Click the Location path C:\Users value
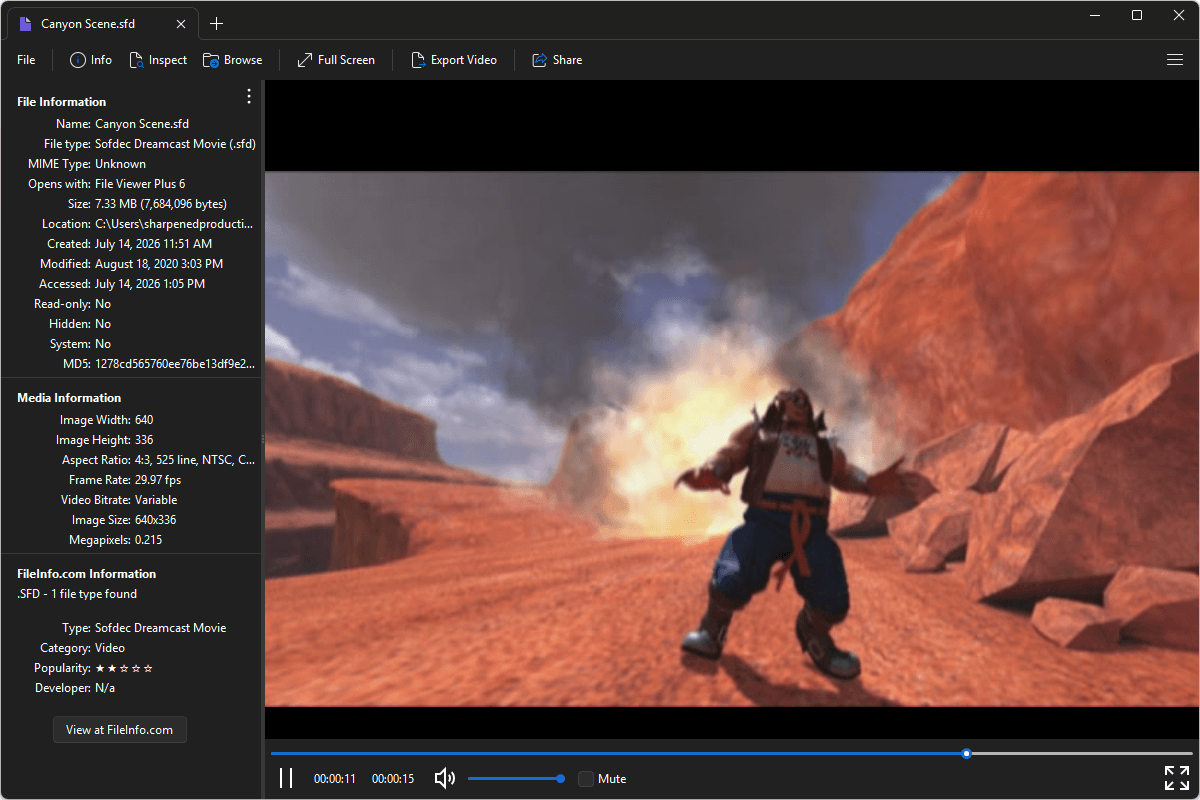 pos(174,224)
